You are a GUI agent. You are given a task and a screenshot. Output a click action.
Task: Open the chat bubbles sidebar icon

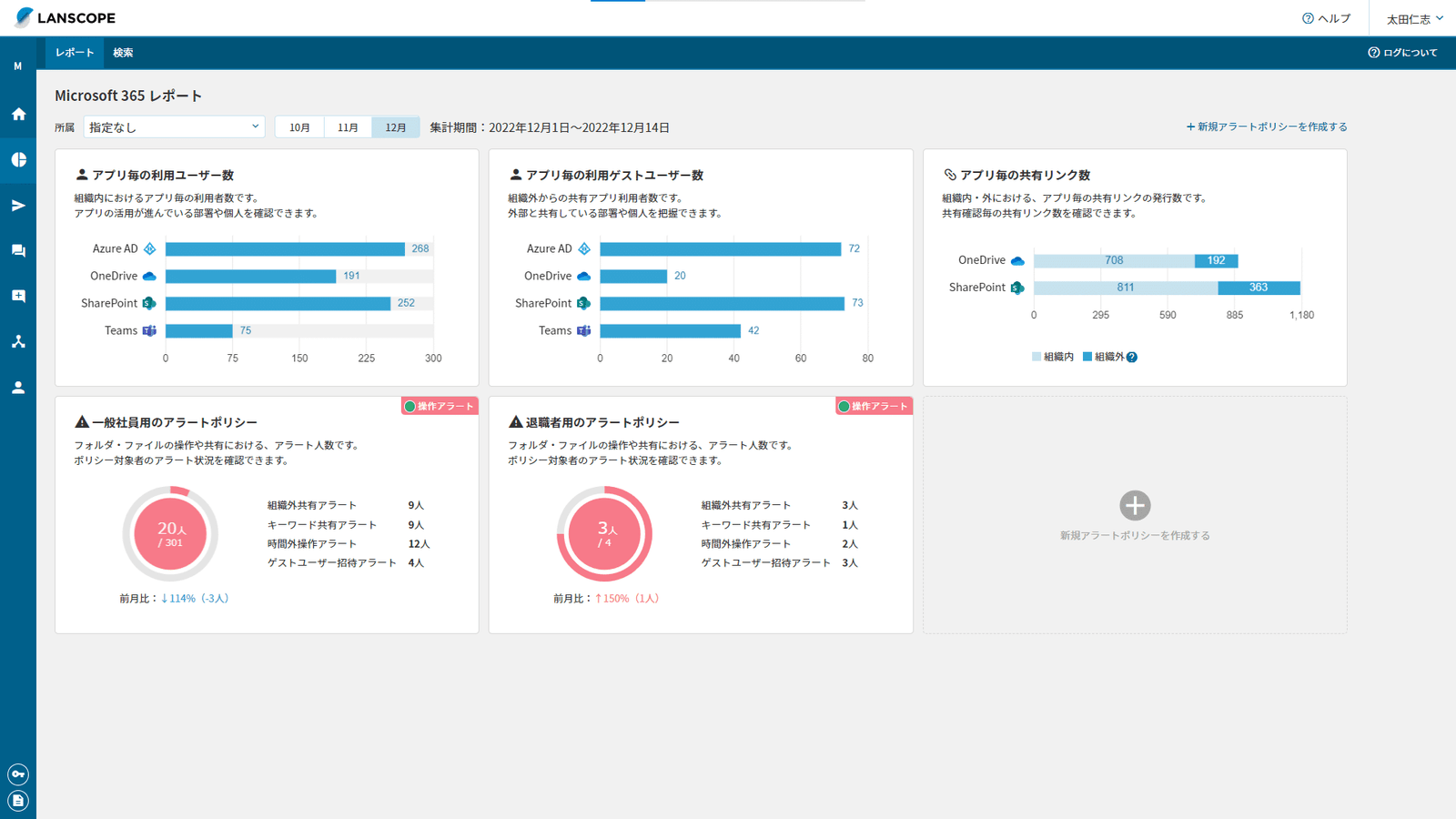pos(18,250)
